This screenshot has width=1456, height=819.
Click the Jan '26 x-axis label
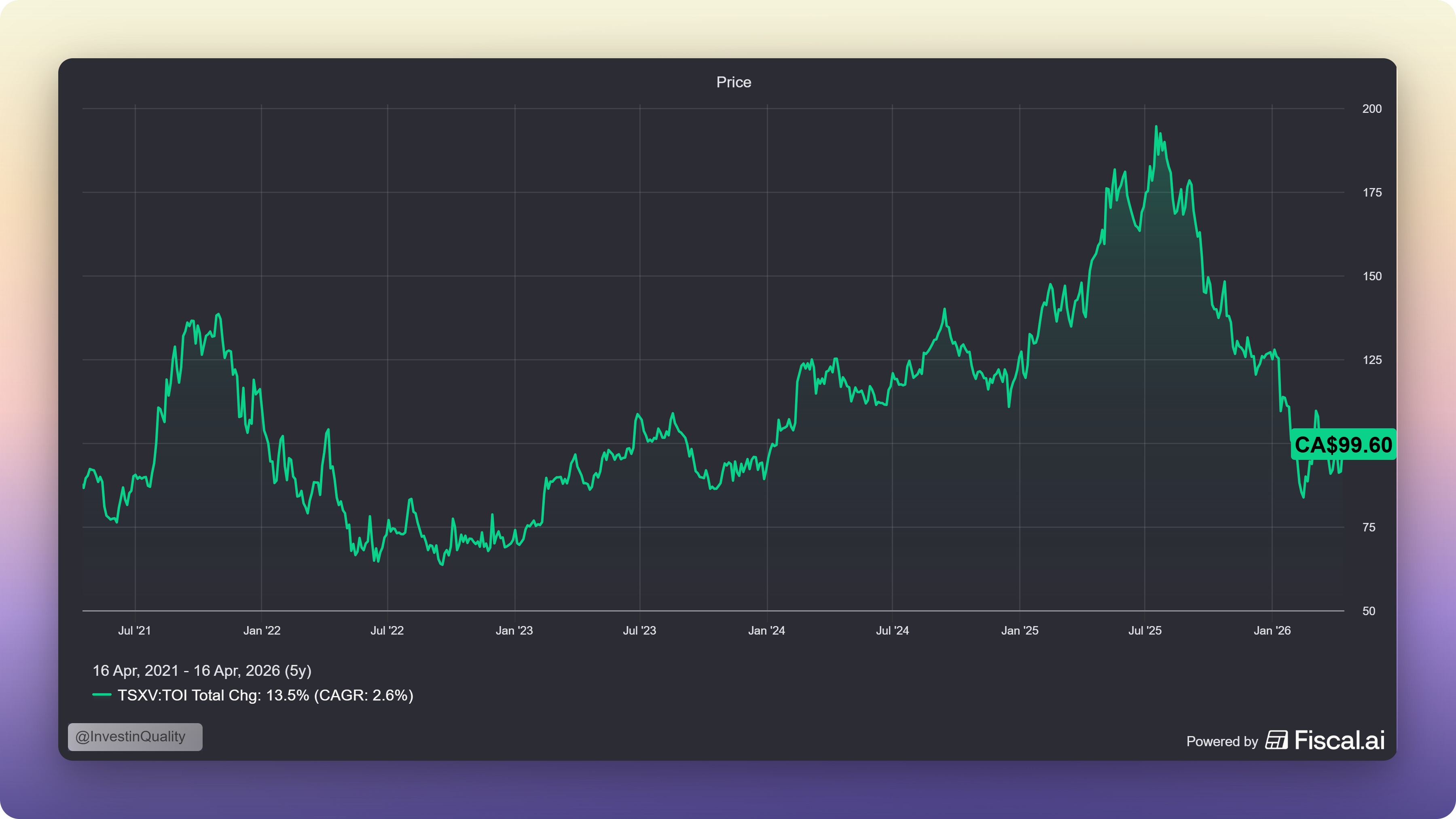(1272, 630)
